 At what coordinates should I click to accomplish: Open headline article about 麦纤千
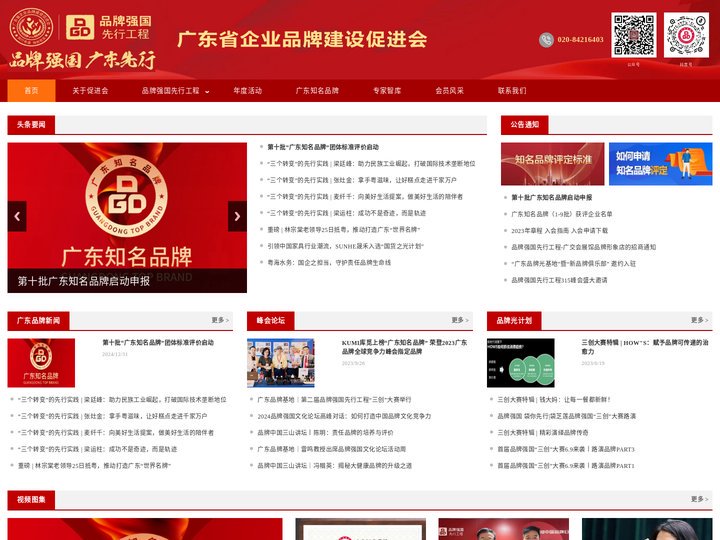point(365,197)
